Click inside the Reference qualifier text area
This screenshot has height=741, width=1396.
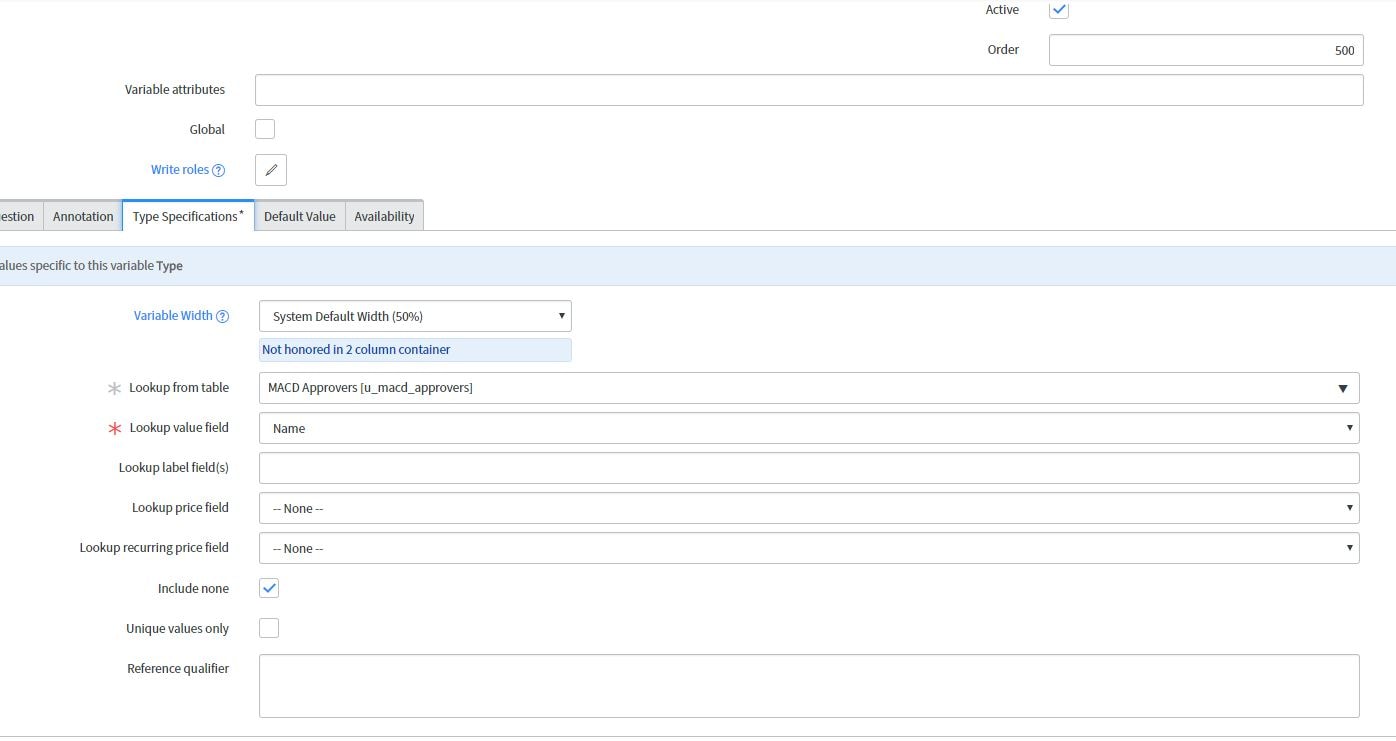point(809,686)
